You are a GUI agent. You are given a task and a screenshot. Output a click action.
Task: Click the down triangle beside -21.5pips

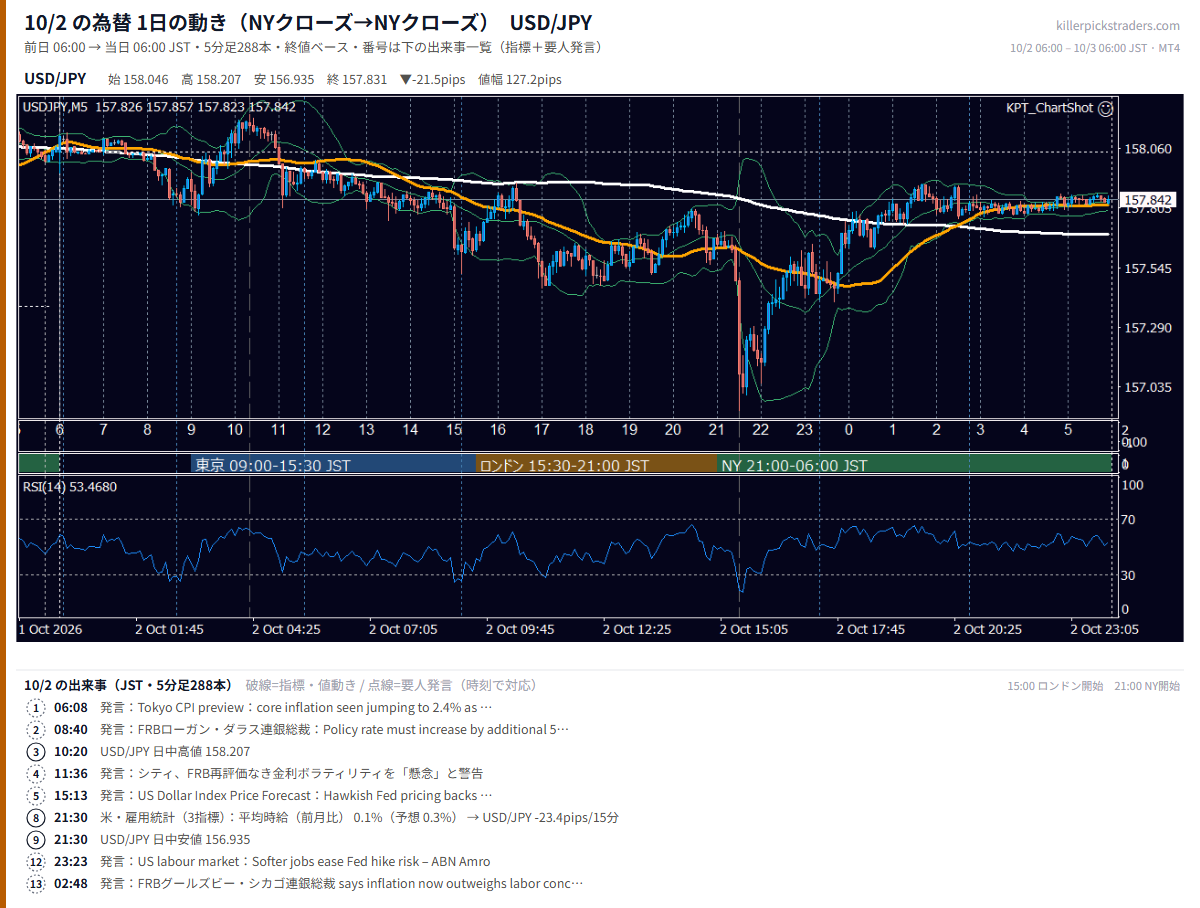405,80
